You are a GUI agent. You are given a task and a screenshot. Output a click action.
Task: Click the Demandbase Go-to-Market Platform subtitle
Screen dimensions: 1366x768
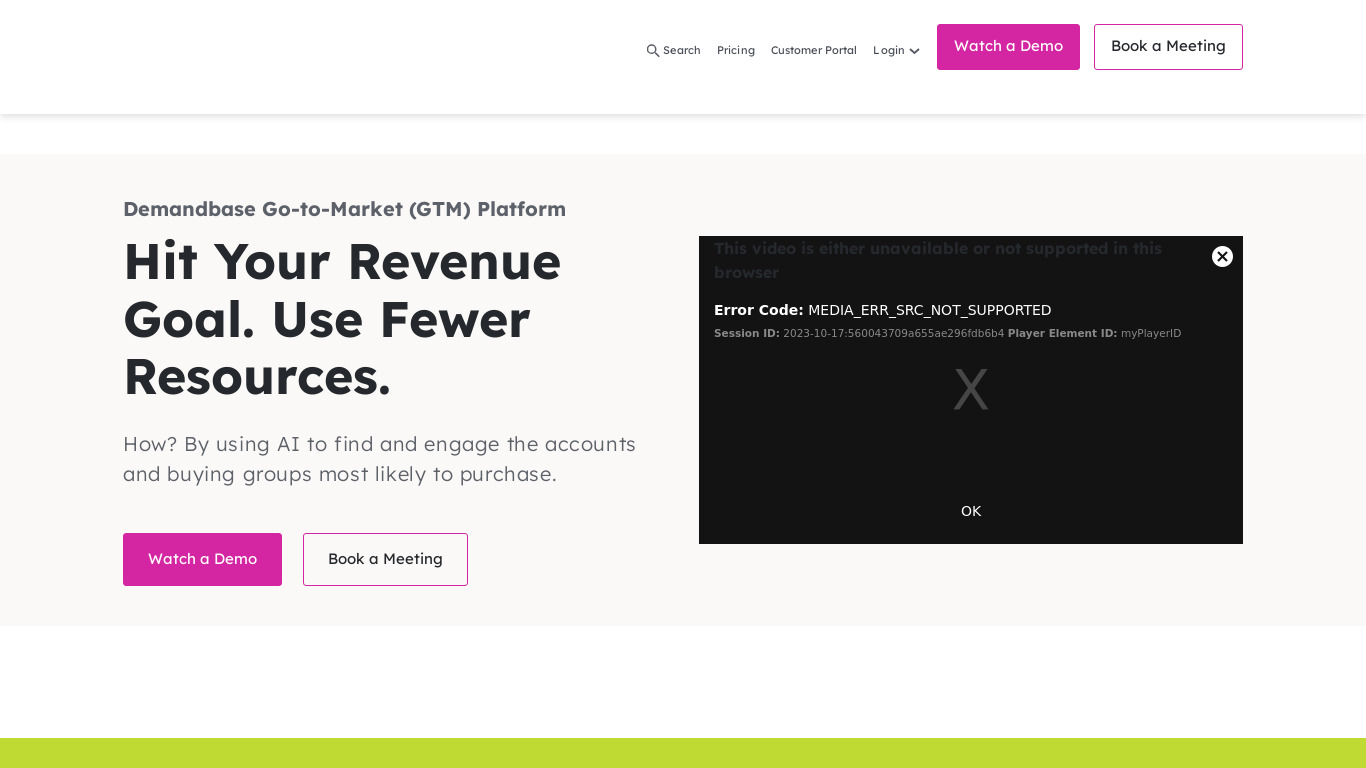(344, 209)
